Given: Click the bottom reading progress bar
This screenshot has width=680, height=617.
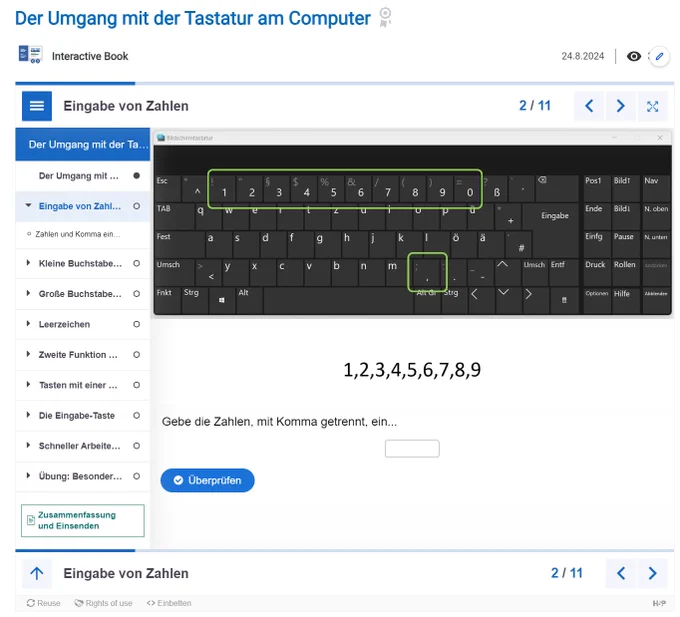Looking at the screenshot, I should tap(344, 551).
